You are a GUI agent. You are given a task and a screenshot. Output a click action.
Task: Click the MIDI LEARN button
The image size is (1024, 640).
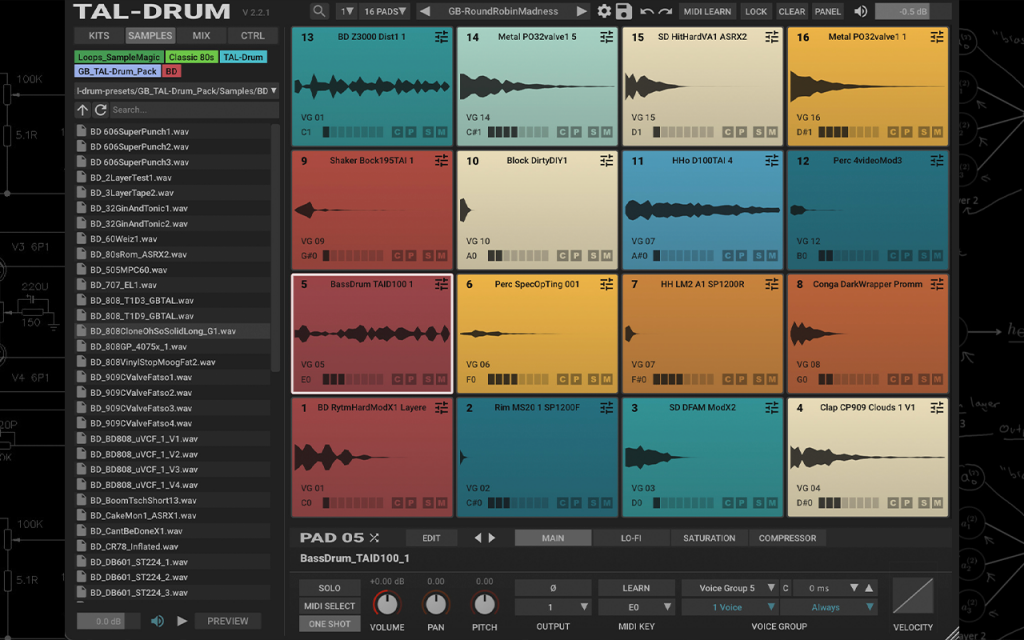pos(707,11)
